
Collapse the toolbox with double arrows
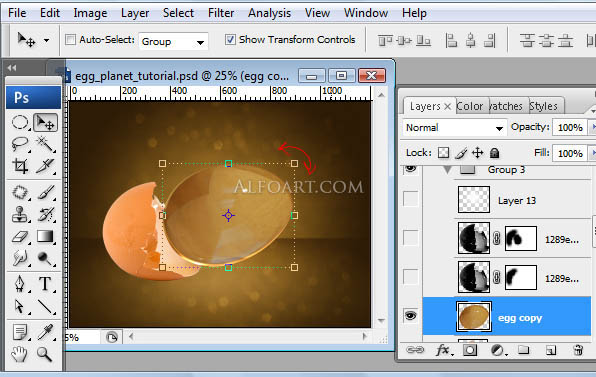pyautogui.click(x=12, y=68)
